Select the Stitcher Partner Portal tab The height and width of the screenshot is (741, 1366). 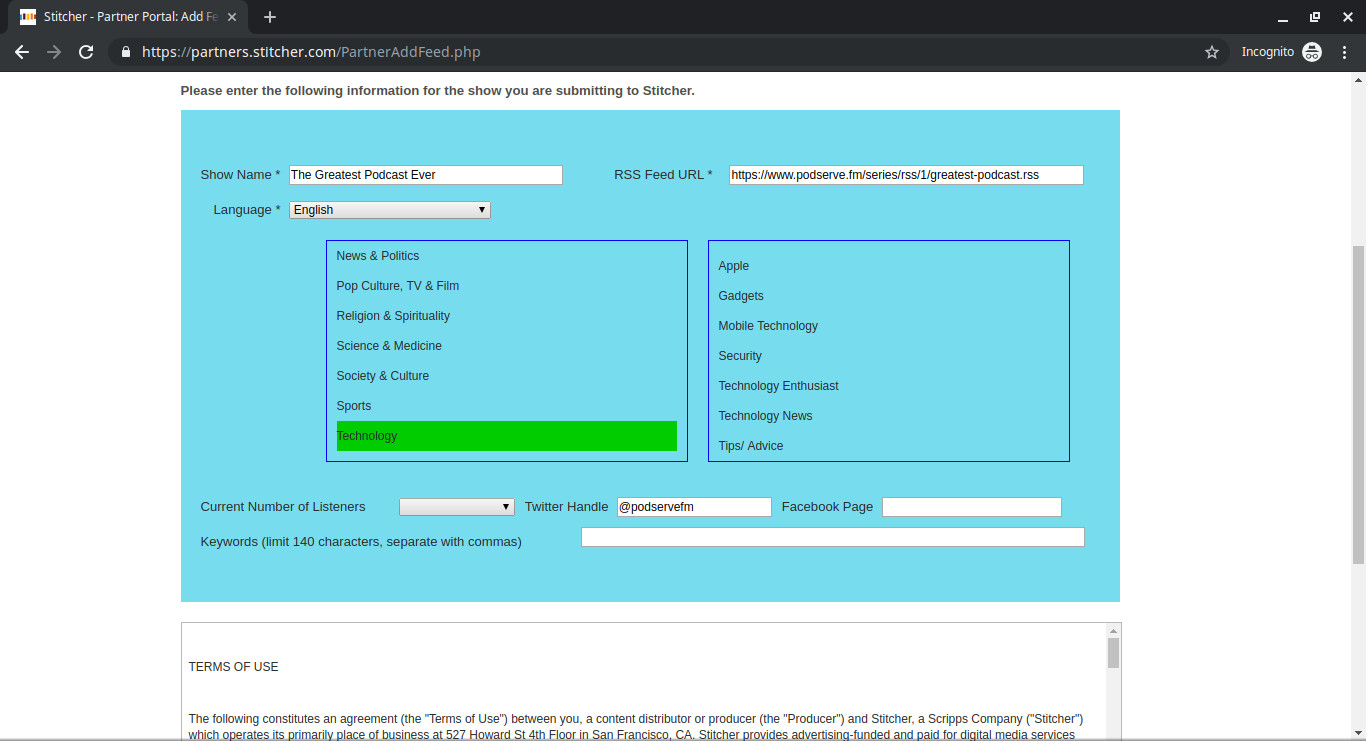pyautogui.click(x=130, y=17)
